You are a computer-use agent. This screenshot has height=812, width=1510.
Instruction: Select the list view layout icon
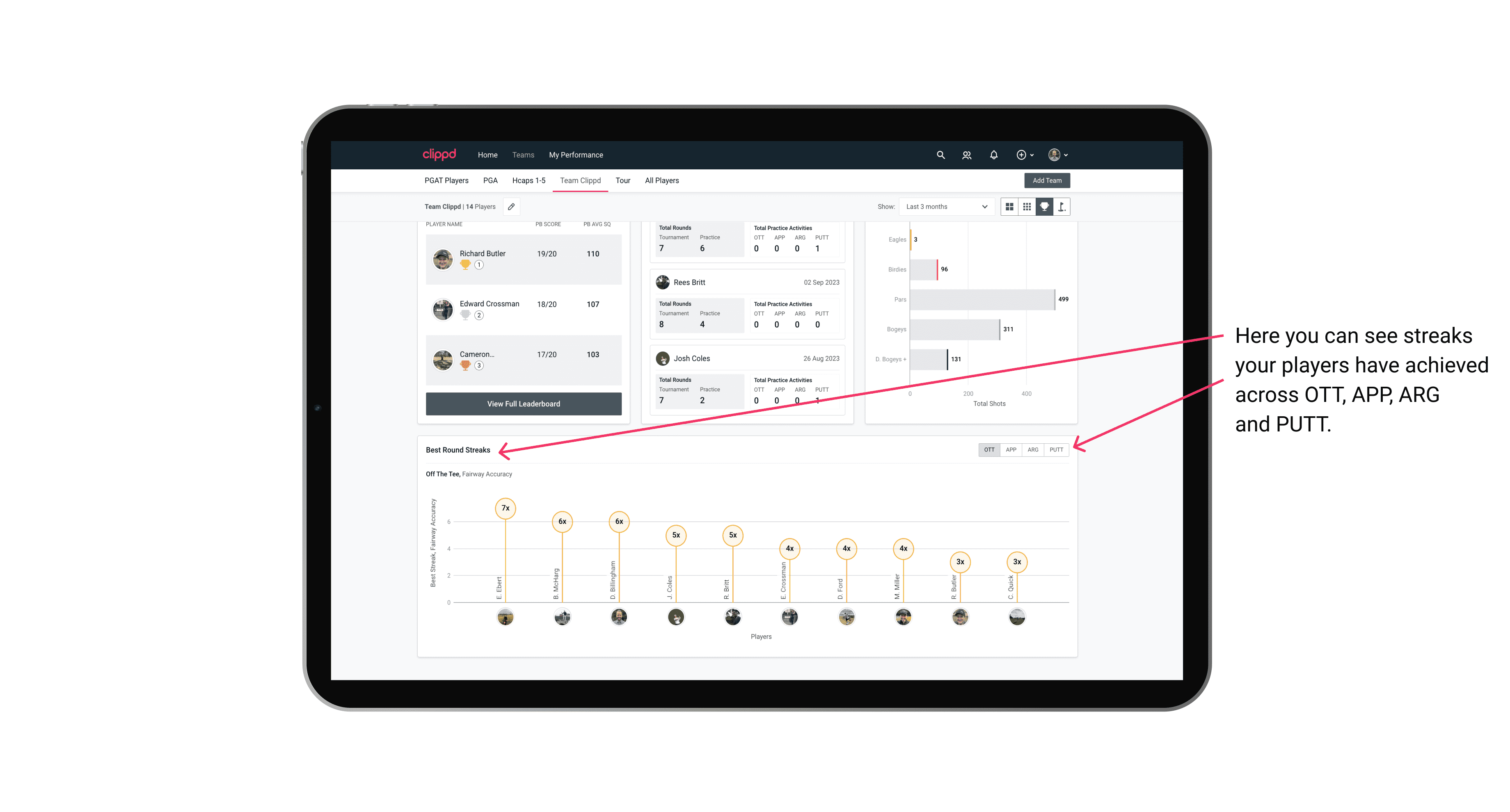(x=1009, y=207)
